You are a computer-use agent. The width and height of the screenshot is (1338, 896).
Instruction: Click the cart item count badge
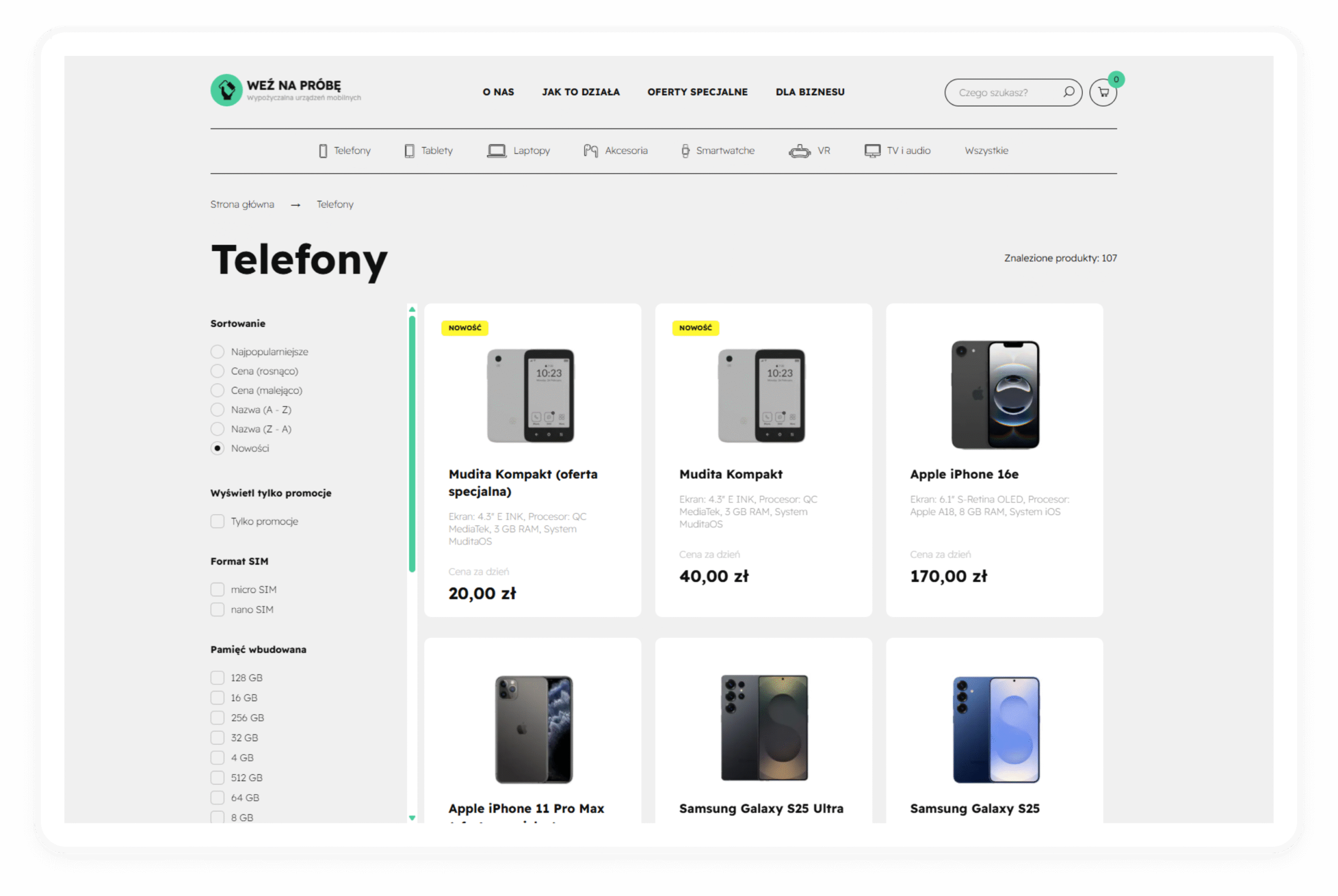[1115, 79]
